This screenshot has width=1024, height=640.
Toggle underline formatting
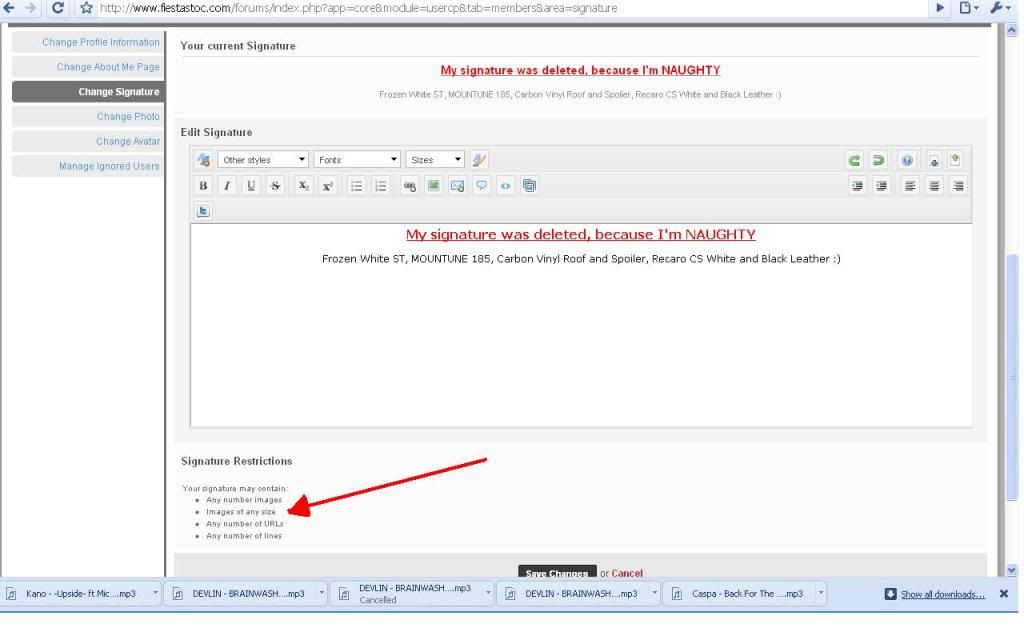pyautogui.click(x=250, y=185)
